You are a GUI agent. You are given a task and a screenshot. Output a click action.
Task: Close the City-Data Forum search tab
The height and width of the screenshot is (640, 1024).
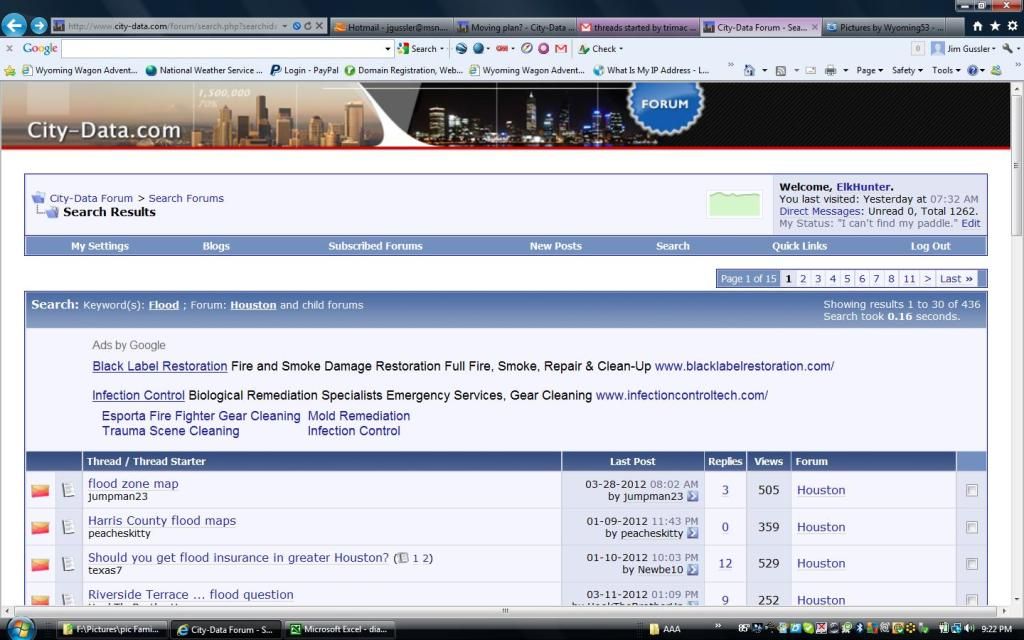click(814, 27)
